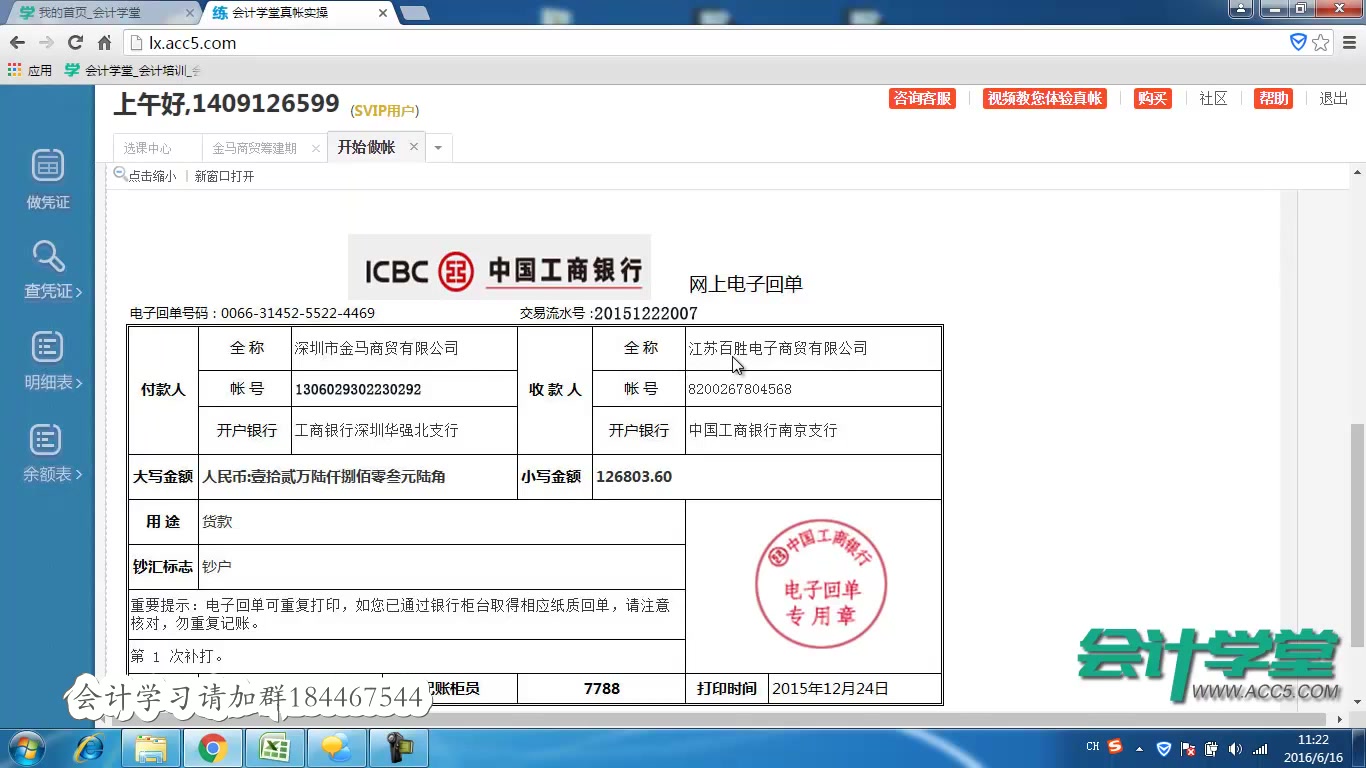Click the lx.acc5.com address bar
This screenshot has width=1366, height=768.
[x=700, y=43]
